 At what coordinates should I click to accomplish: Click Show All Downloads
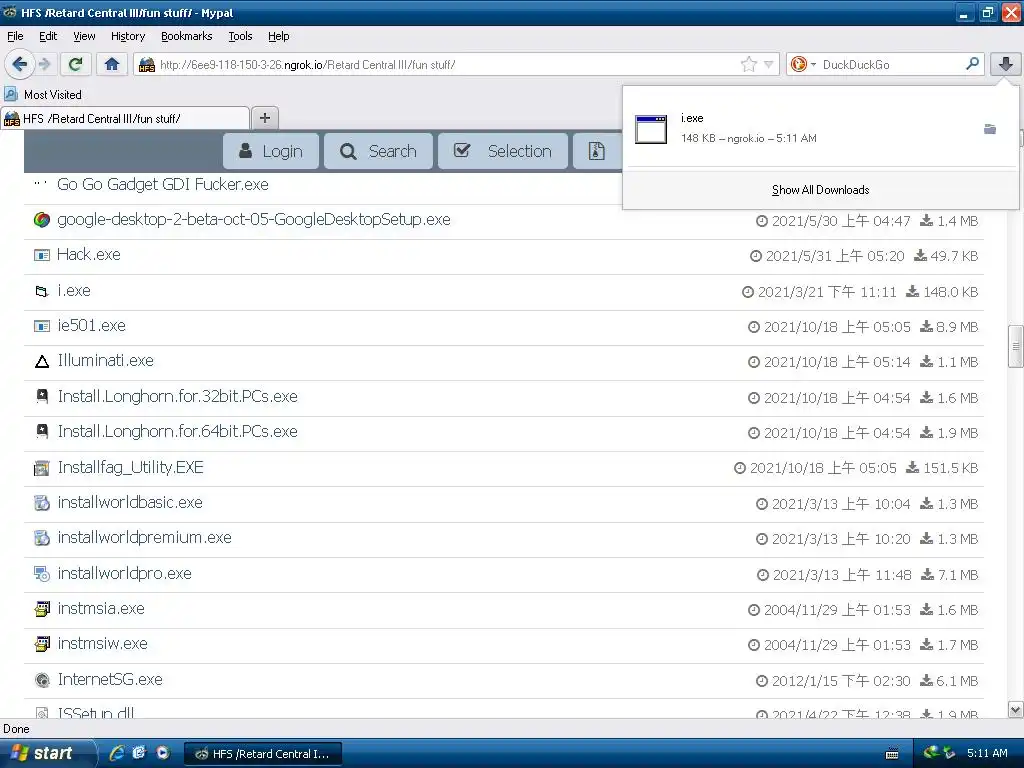click(820, 190)
